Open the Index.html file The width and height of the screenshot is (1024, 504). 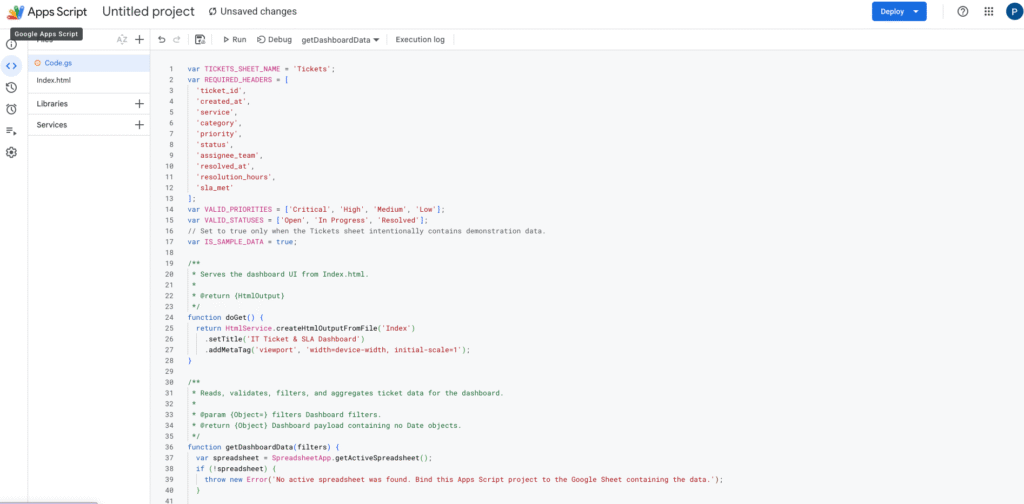89,80
